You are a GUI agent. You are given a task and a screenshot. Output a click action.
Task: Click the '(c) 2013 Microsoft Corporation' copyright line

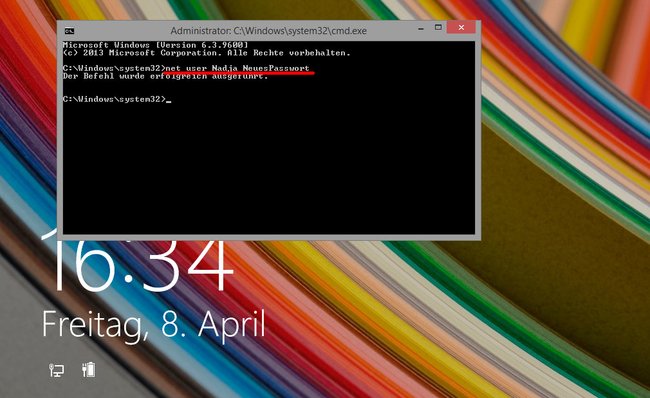point(206,53)
